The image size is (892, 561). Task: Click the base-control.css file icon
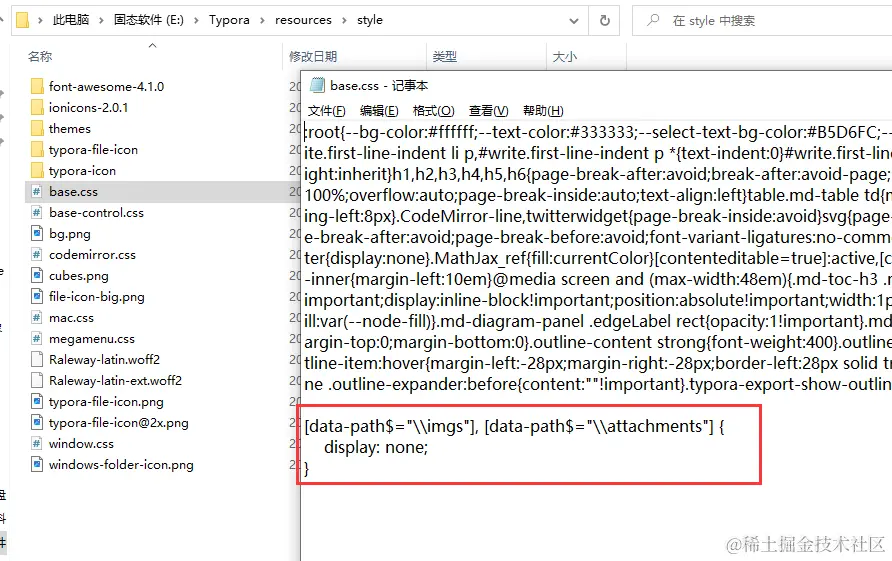[37, 213]
